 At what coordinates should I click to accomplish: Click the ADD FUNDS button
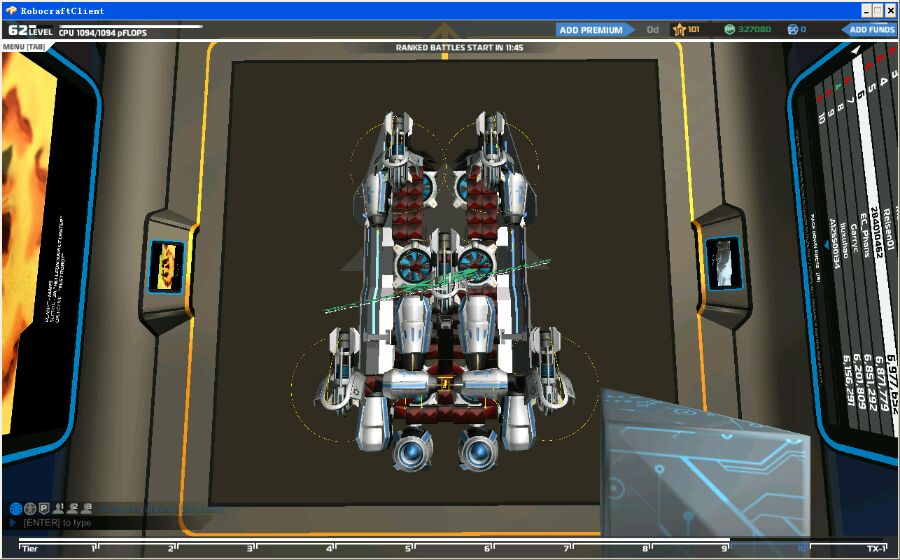point(870,30)
